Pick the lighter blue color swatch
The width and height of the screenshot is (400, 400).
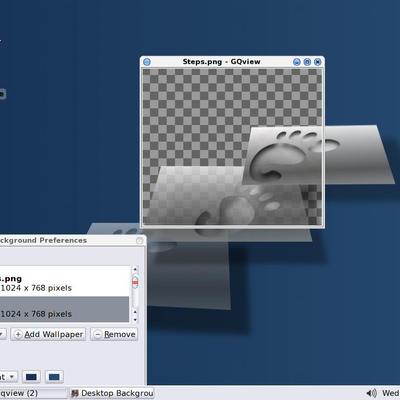tap(54, 377)
